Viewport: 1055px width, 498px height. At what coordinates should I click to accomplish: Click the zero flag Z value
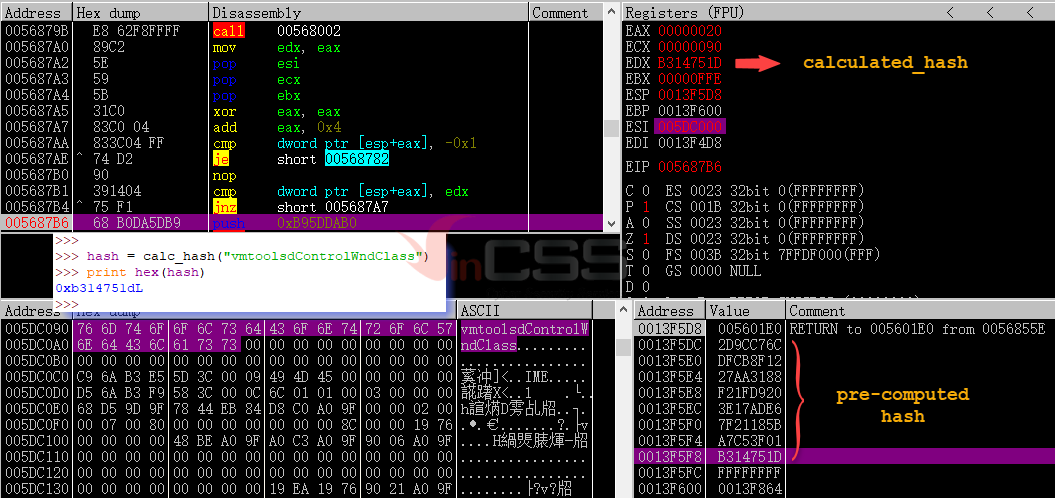point(645,239)
